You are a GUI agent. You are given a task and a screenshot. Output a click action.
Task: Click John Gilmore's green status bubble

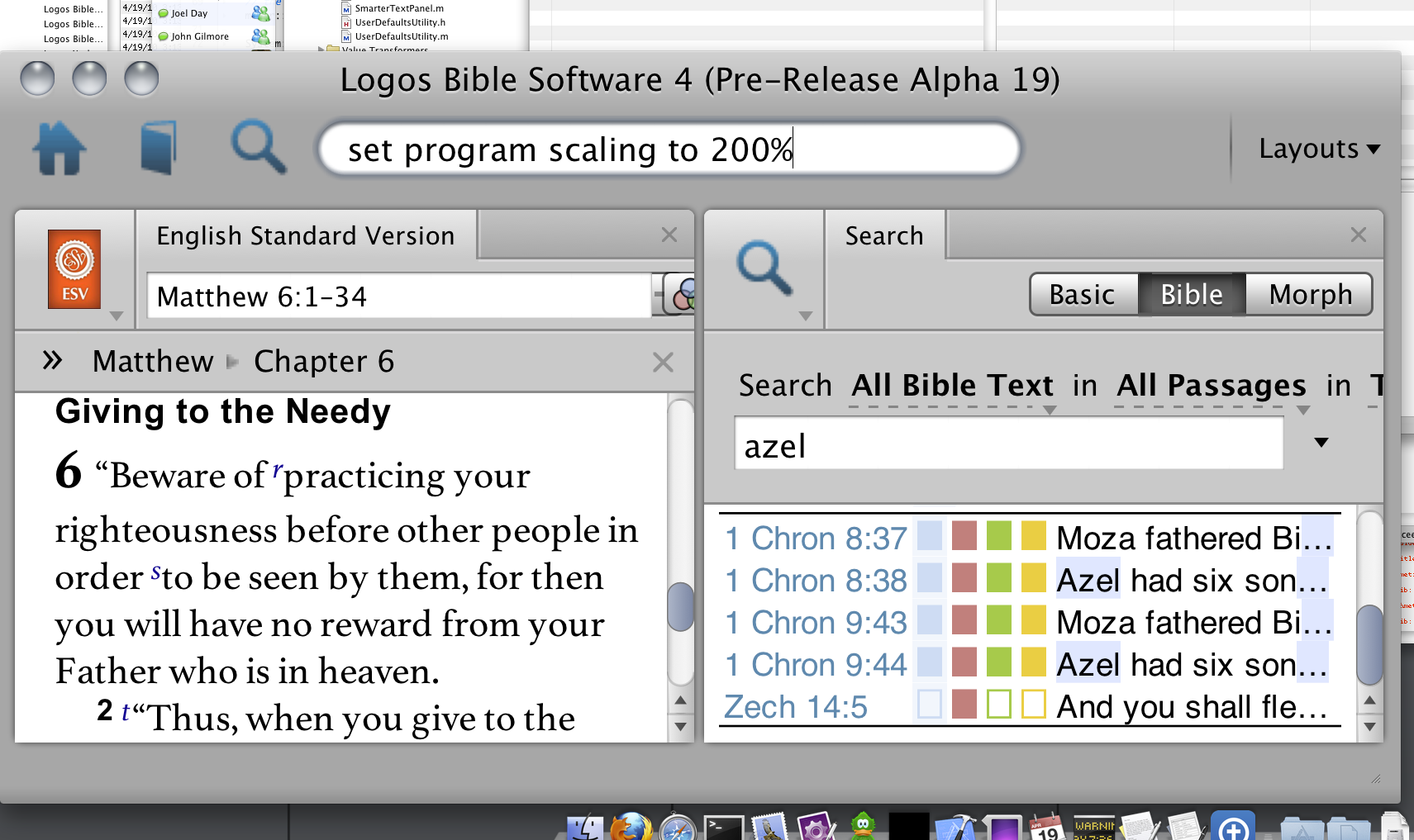164,36
